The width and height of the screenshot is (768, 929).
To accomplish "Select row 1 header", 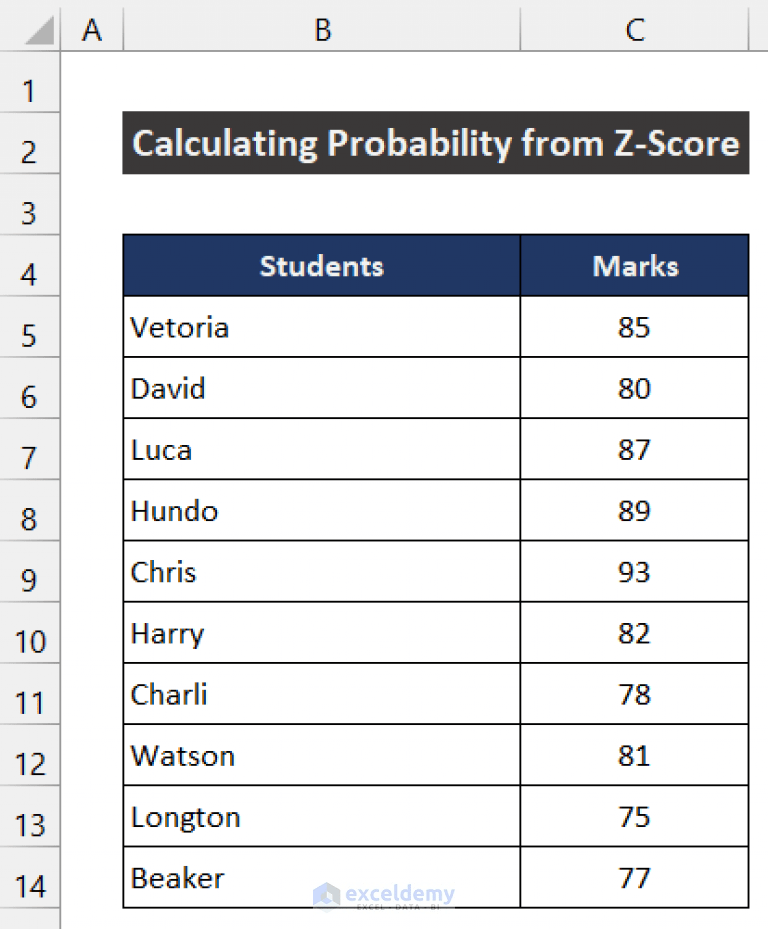I will click(30, 88).
